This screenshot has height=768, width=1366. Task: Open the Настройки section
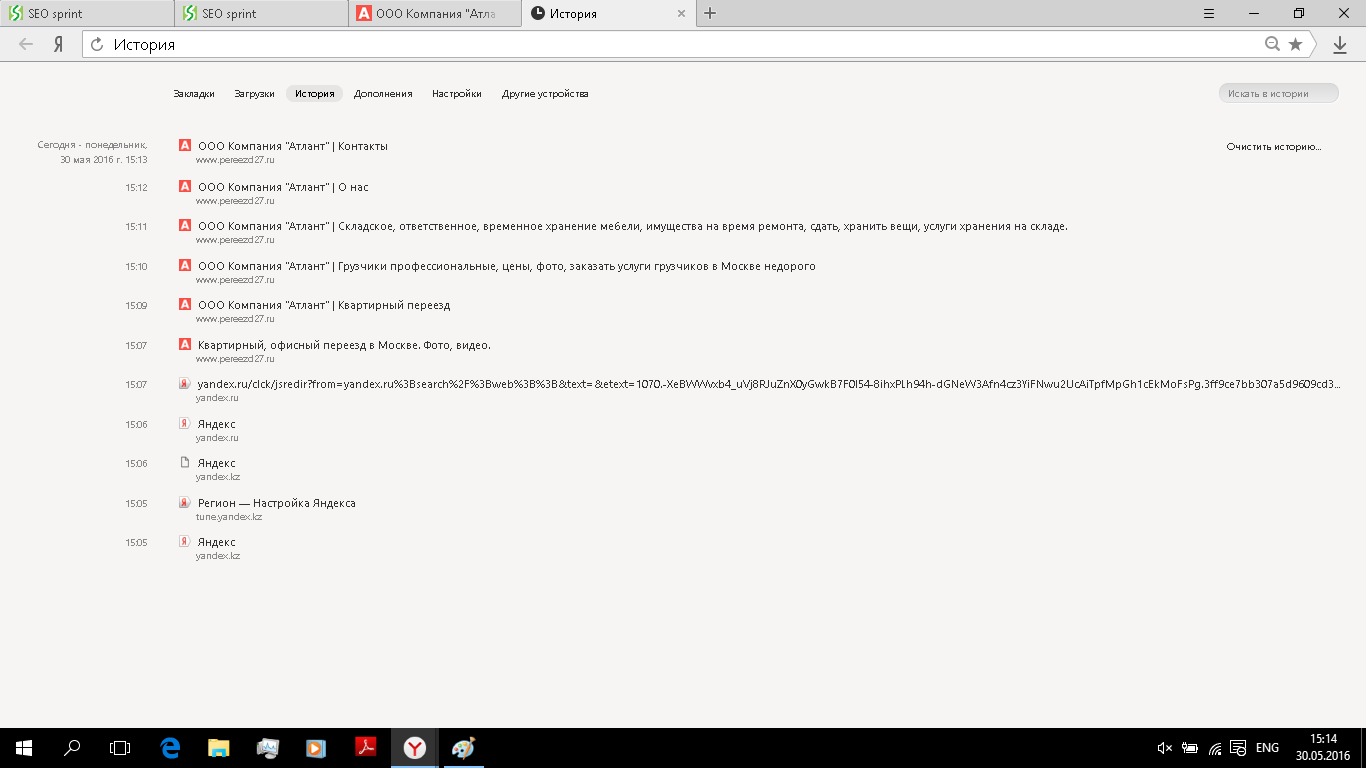click(457, 93)
